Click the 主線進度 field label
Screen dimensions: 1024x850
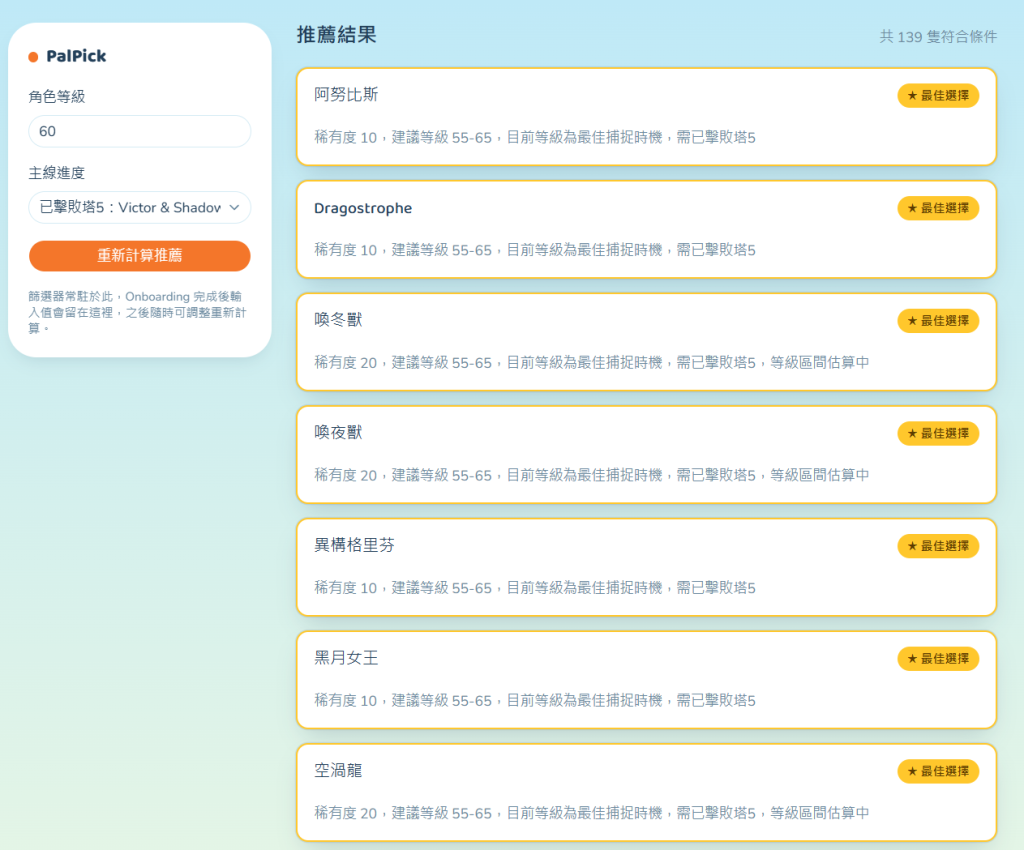click(57, 173)
